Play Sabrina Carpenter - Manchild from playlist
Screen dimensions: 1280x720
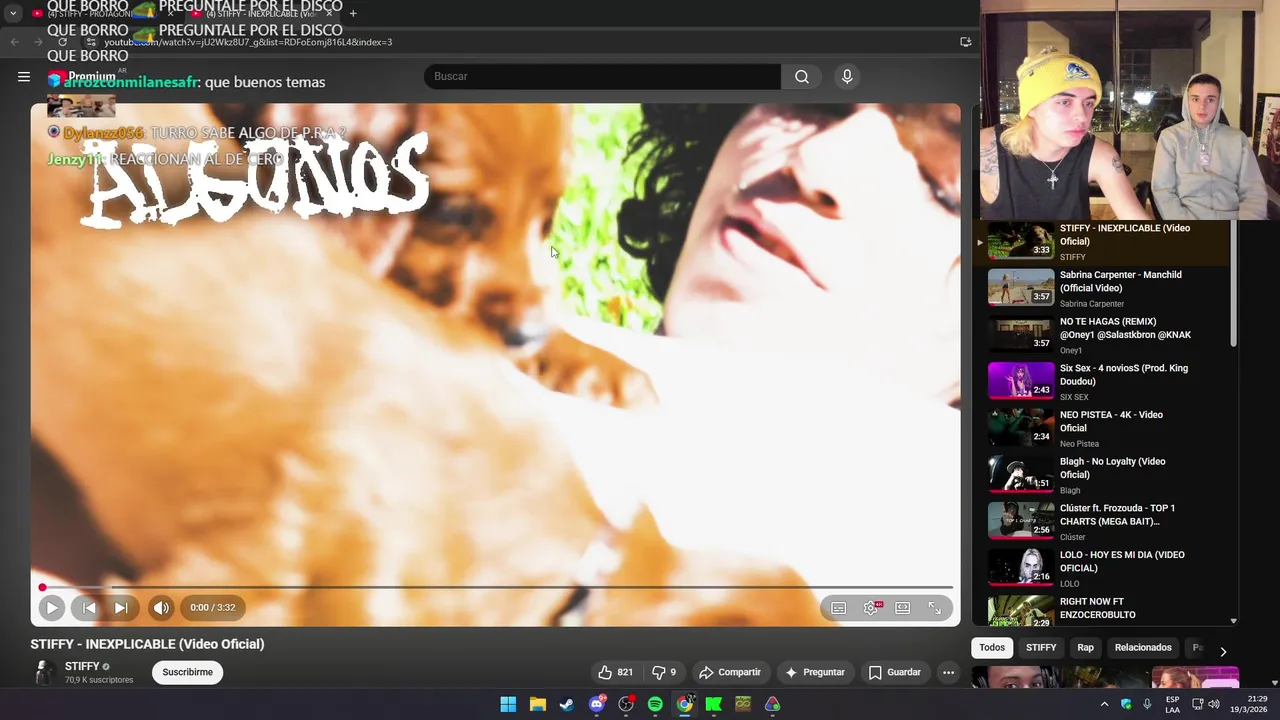(1099, 288)
